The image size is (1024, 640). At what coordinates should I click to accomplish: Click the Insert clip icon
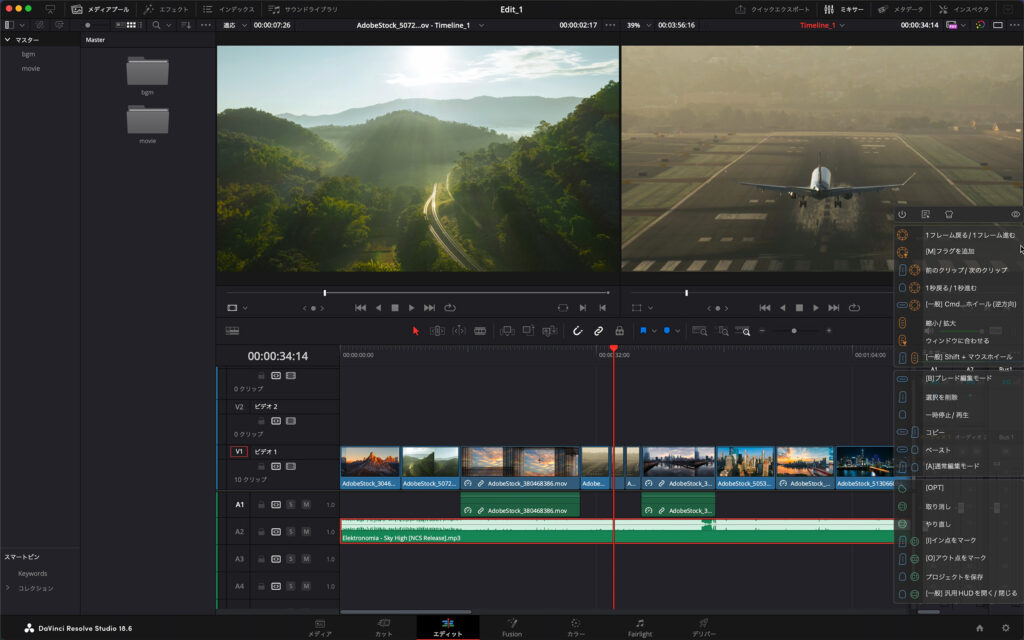pyautogui.click(x=507, y=331)
